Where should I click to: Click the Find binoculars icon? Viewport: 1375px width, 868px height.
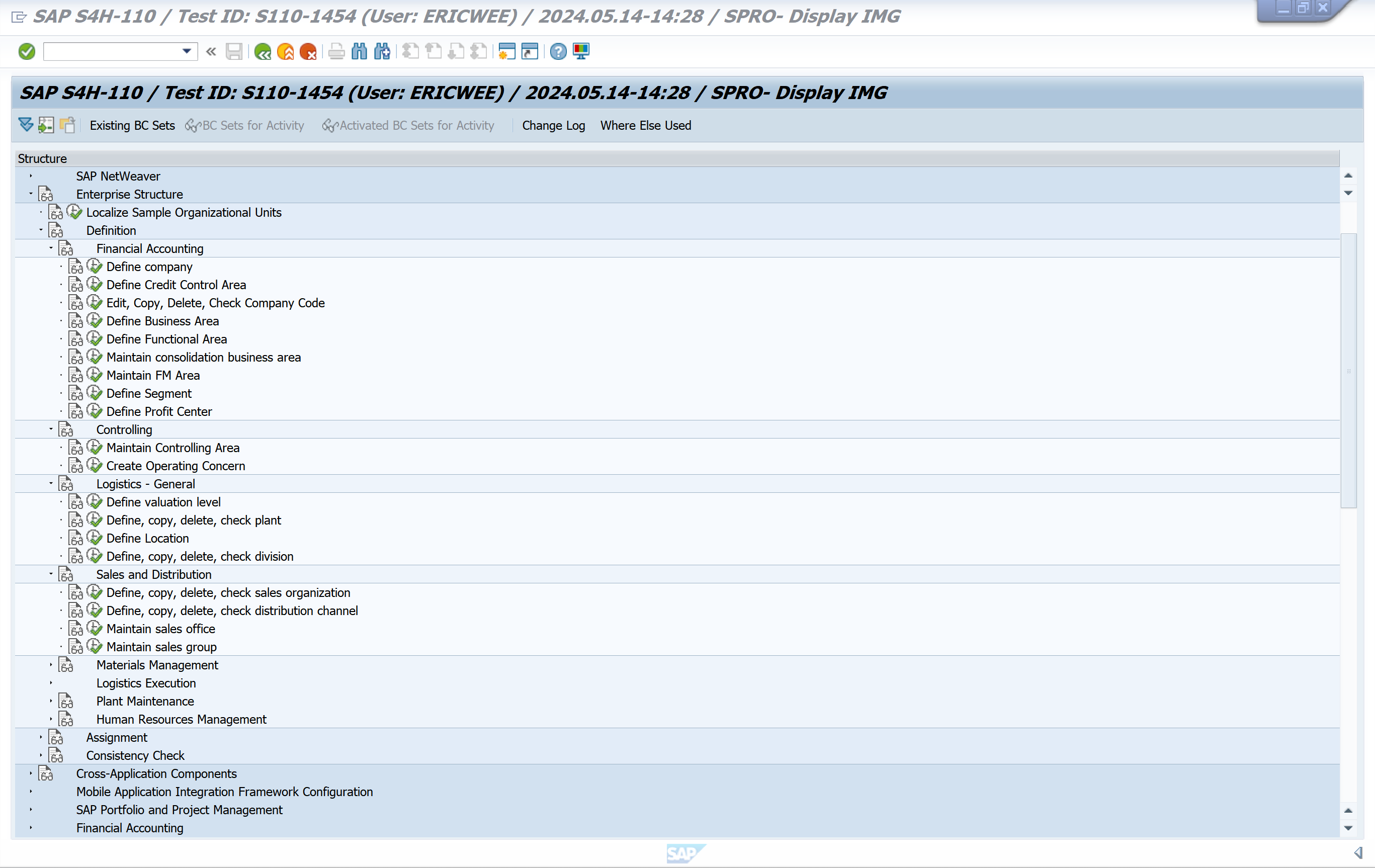359,51
